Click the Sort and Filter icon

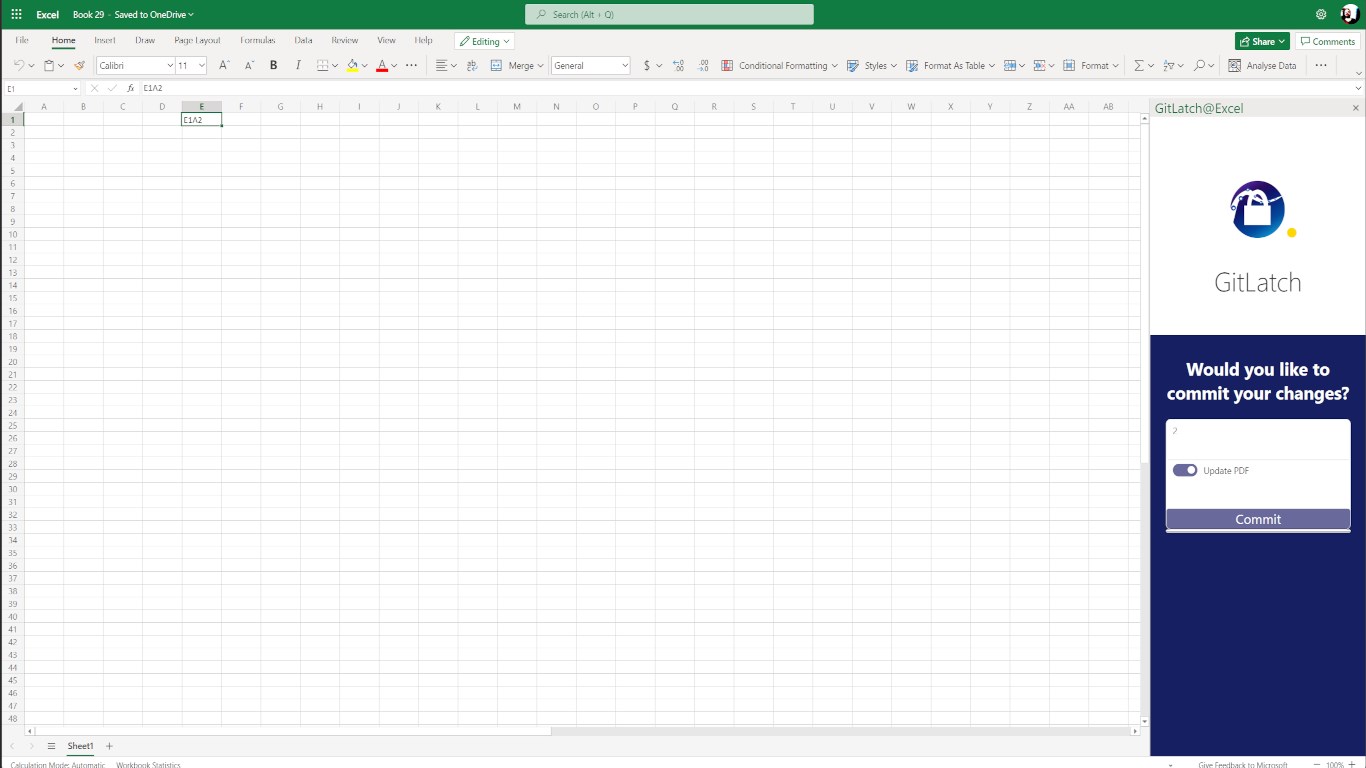[1169, 65]
